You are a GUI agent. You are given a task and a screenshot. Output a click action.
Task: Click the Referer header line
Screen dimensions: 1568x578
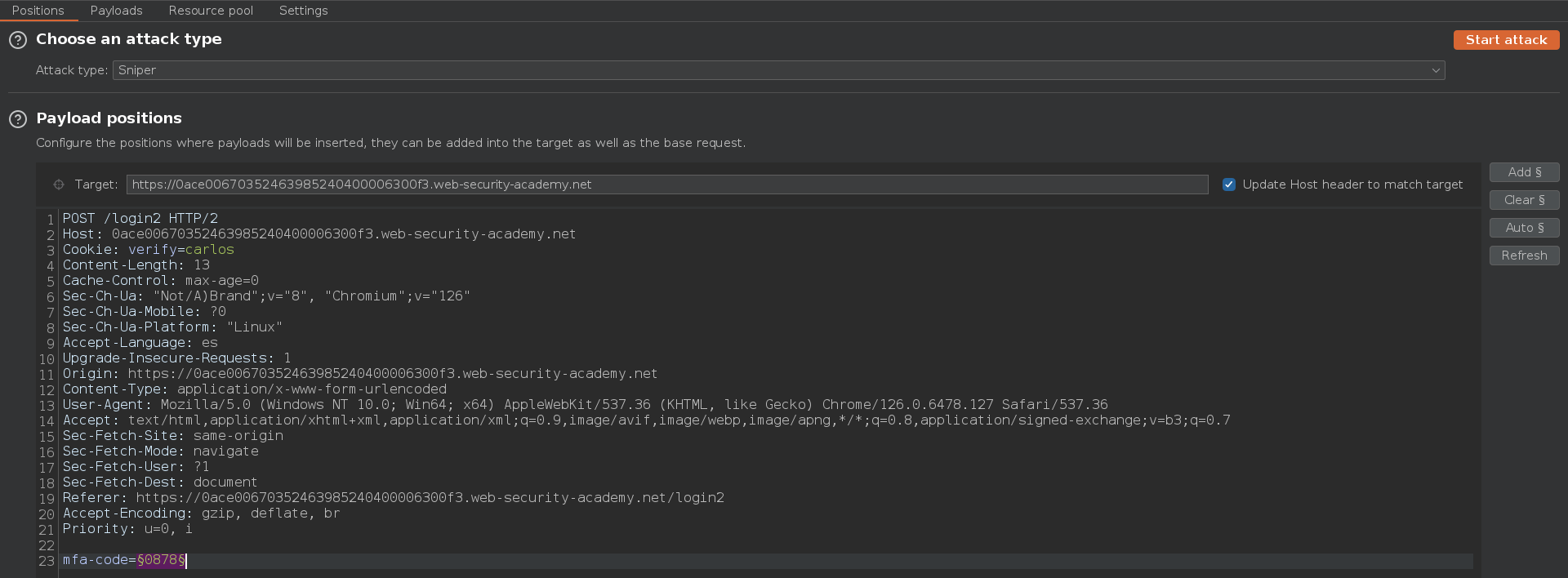[x=393, y=498]
